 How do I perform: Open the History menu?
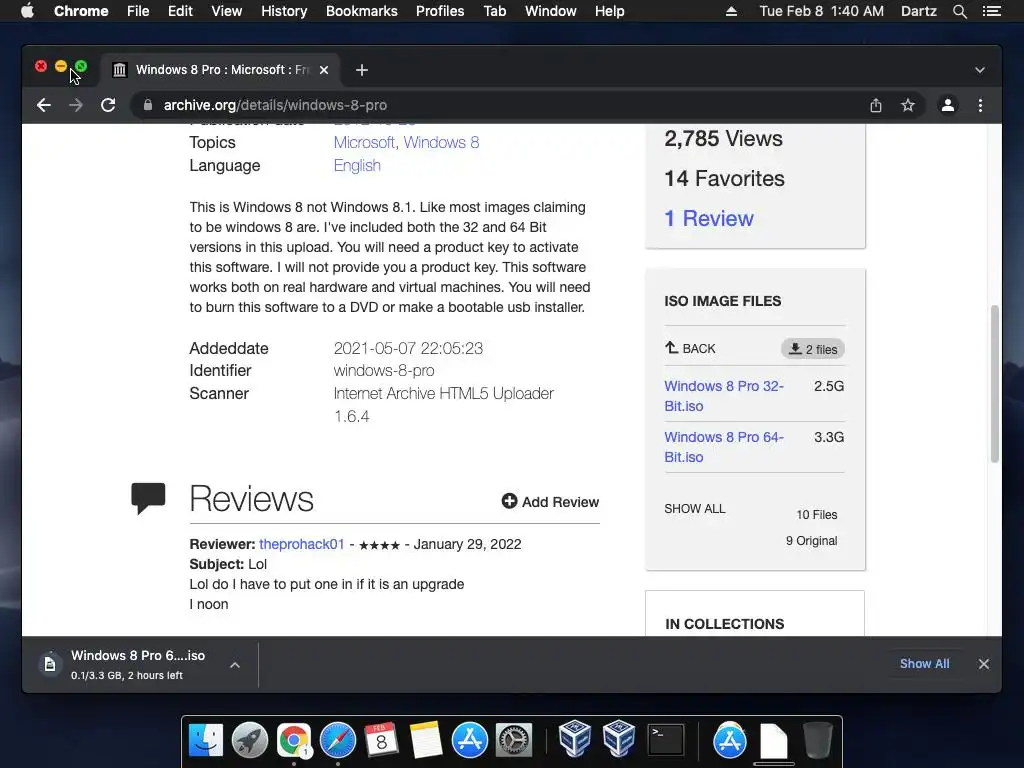(x=284, y=11)
